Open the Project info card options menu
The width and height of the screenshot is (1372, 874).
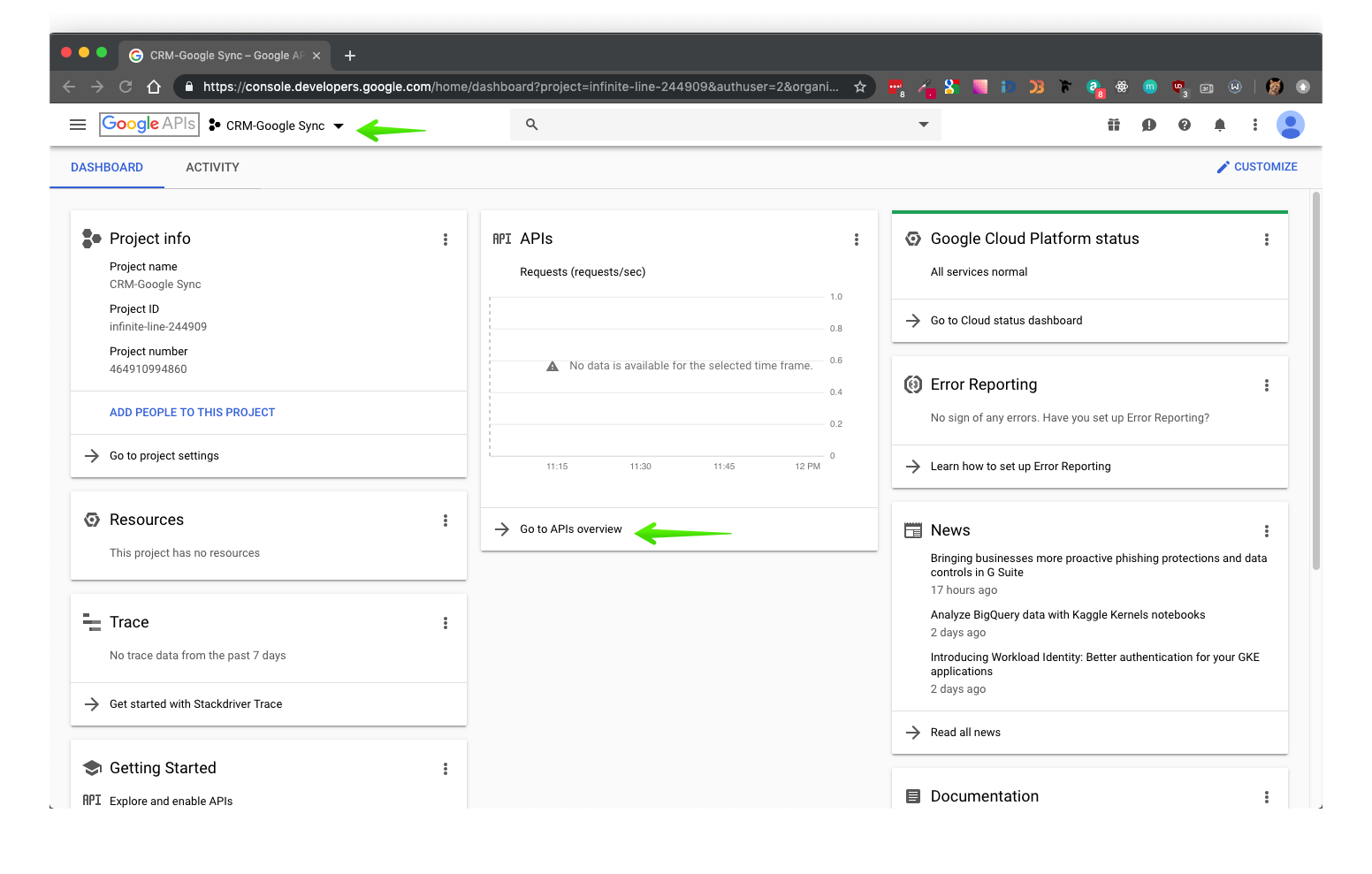point(446,239)
